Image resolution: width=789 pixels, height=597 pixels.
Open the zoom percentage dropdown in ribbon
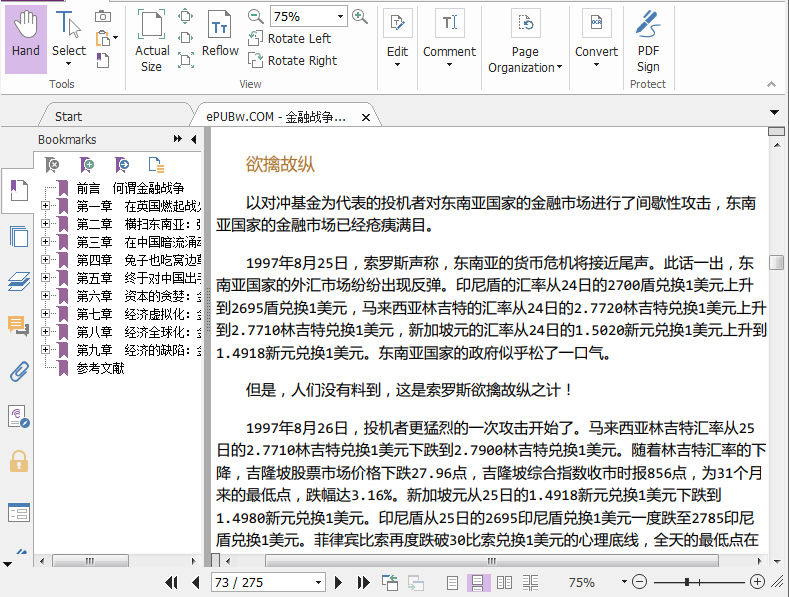341,17
